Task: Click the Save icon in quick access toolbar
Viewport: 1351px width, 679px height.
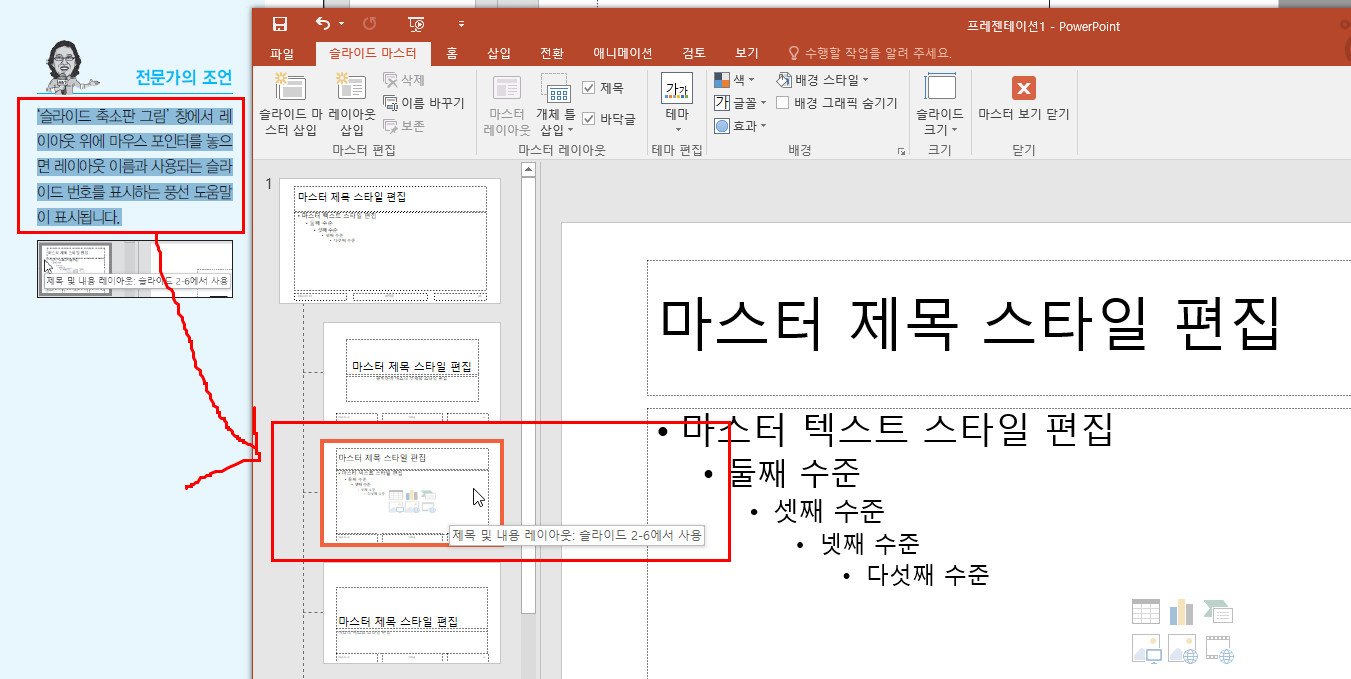Action: pyautogui.click(x=280, y=24)
